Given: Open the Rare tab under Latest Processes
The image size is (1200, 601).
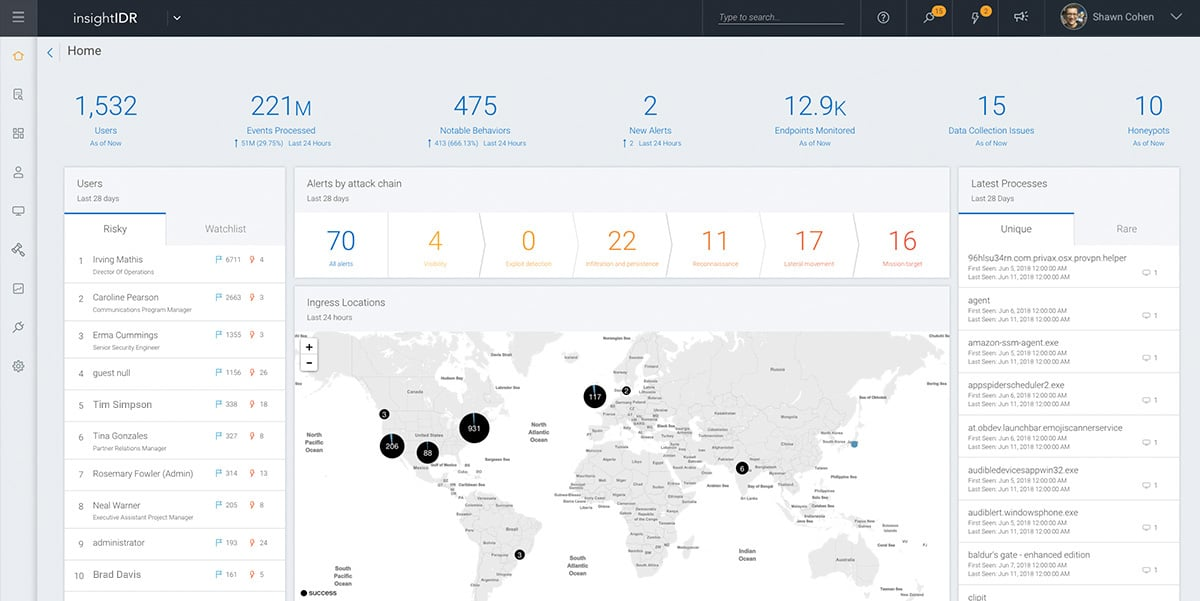Looking at the screenshot, I should point(1125,228).
